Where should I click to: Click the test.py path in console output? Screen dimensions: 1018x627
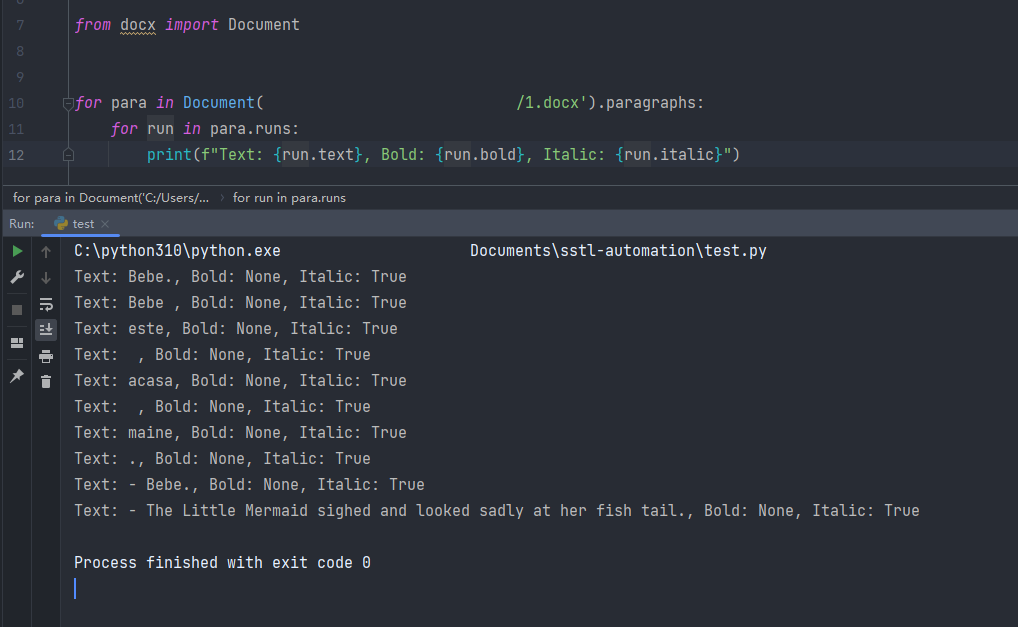coord(618,251)
